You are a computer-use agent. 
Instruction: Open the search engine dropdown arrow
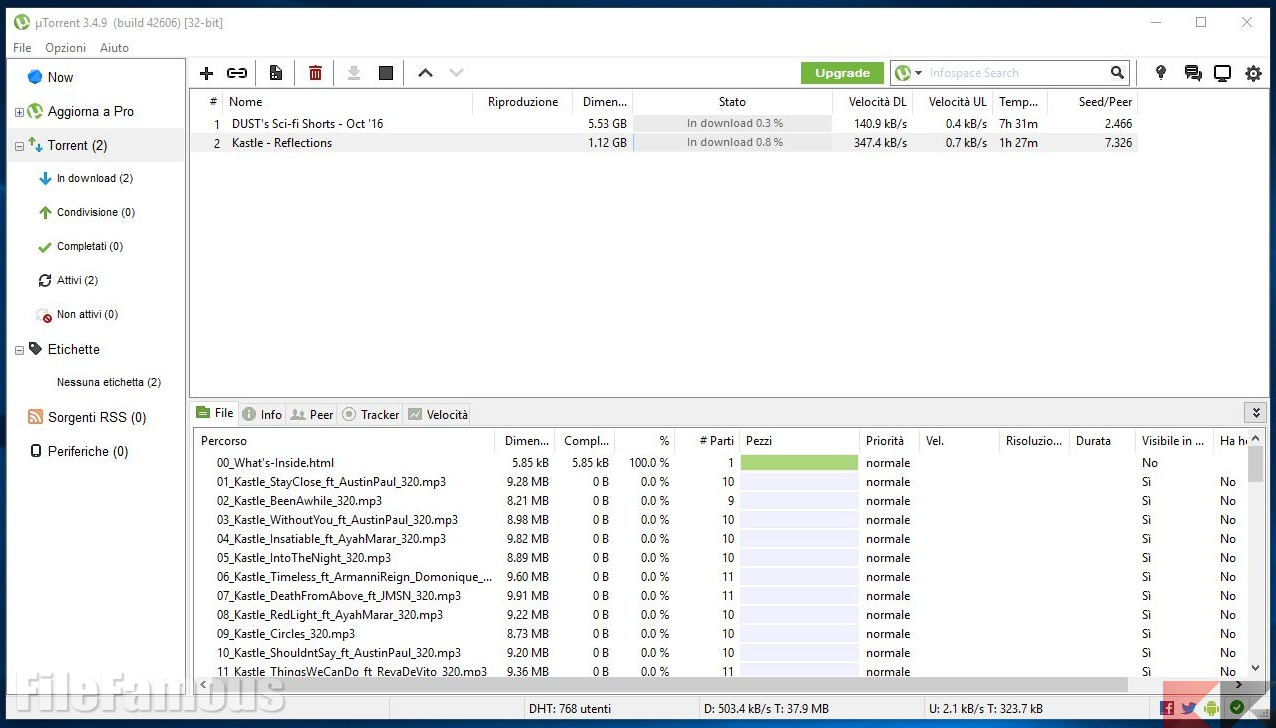pyautogui.click(x=918, y=73)
